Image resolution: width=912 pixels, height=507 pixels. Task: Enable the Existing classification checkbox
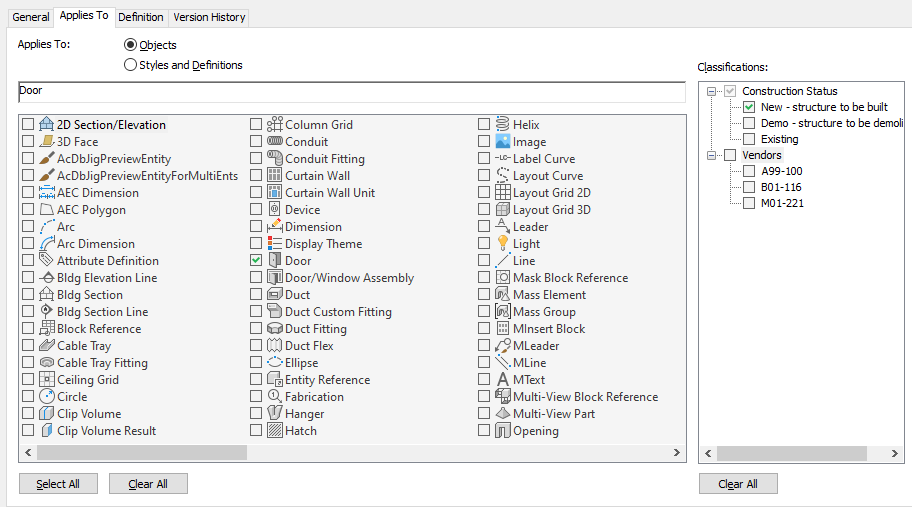[x=749, y=140]
